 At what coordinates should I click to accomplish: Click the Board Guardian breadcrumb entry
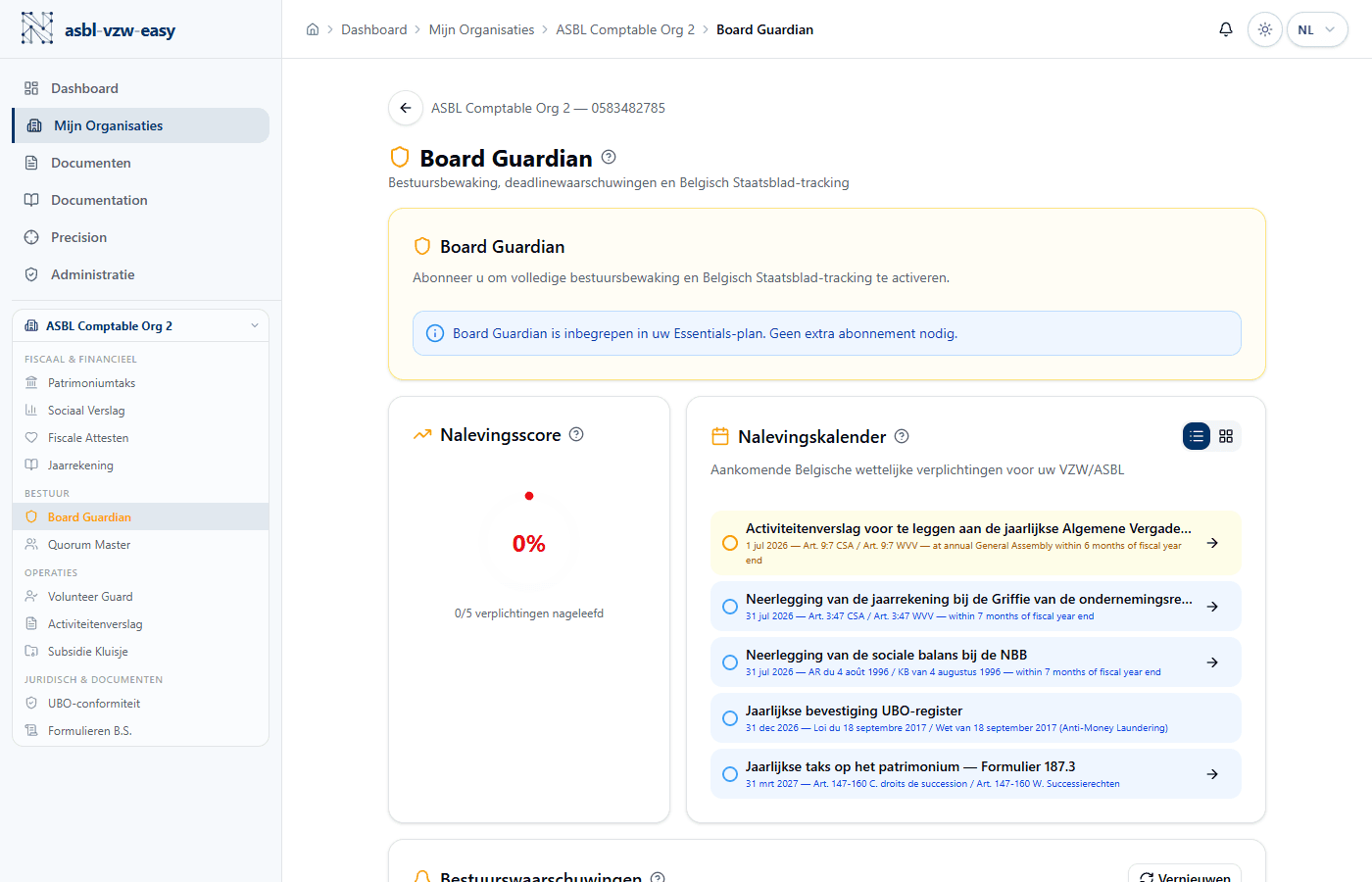(x=765, y=29)
